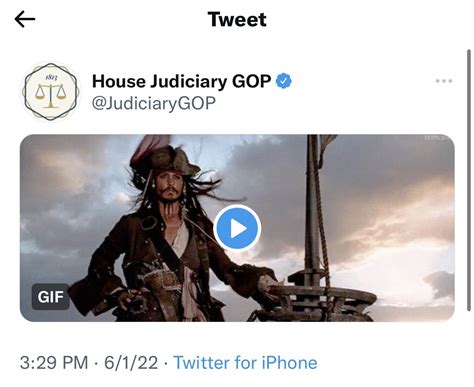
Task: Click the Tweet header title
Action: [x=237, y=19]
